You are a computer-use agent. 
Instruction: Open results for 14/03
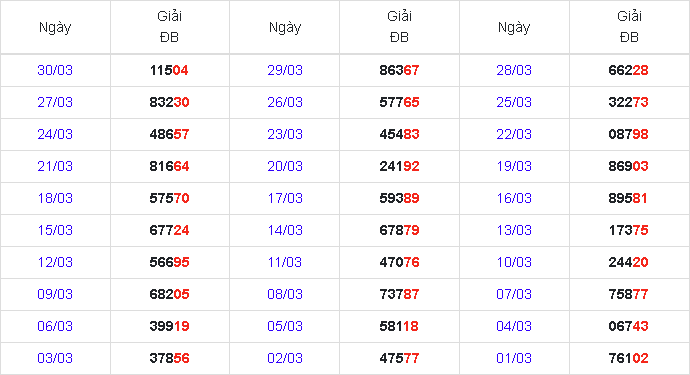[x=285, y=231]
